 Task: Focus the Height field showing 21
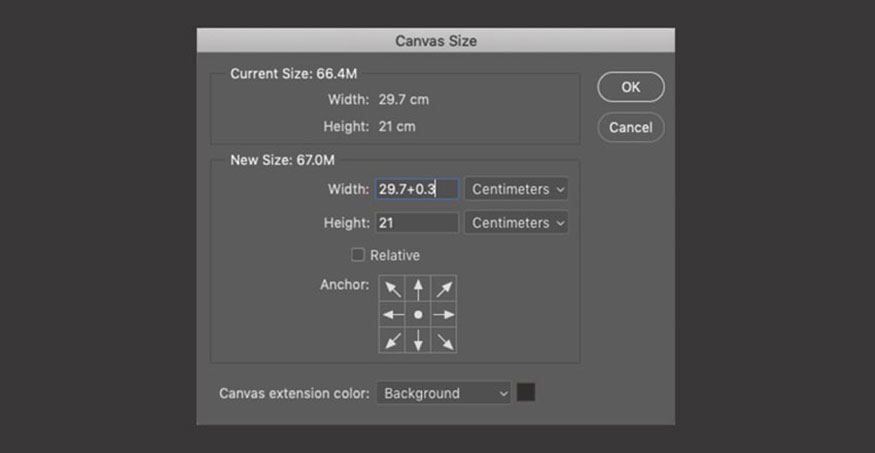click(417, 223)
